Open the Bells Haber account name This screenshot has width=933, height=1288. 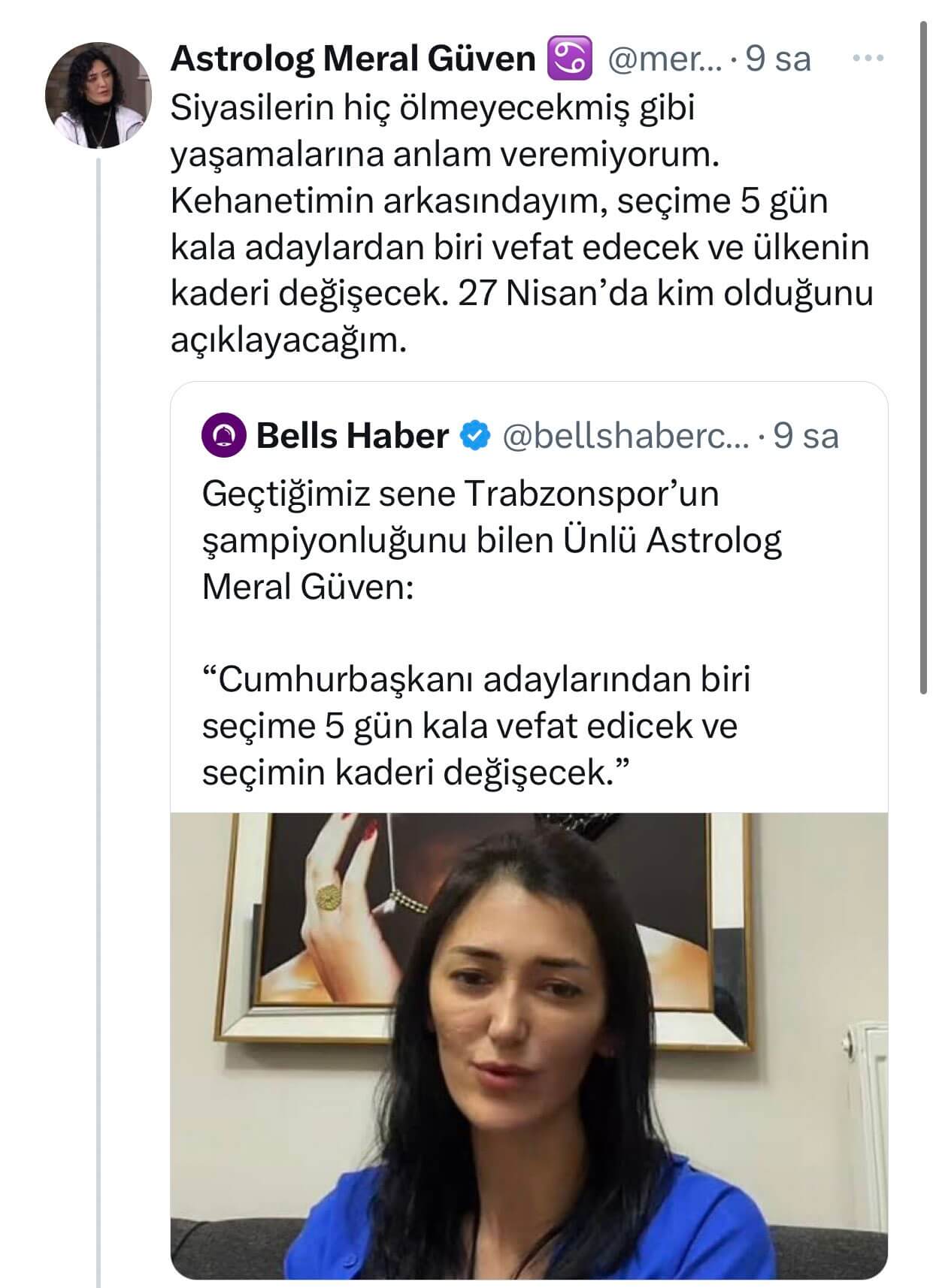coord(352,436)
